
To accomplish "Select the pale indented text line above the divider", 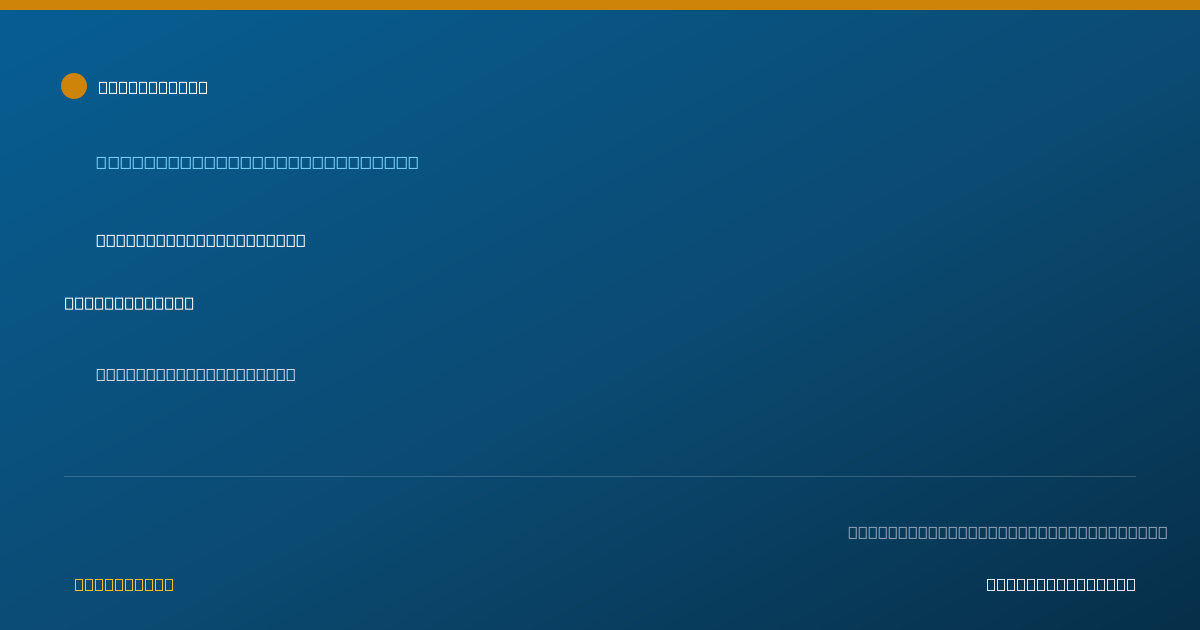I will click(x=196, y=374).
